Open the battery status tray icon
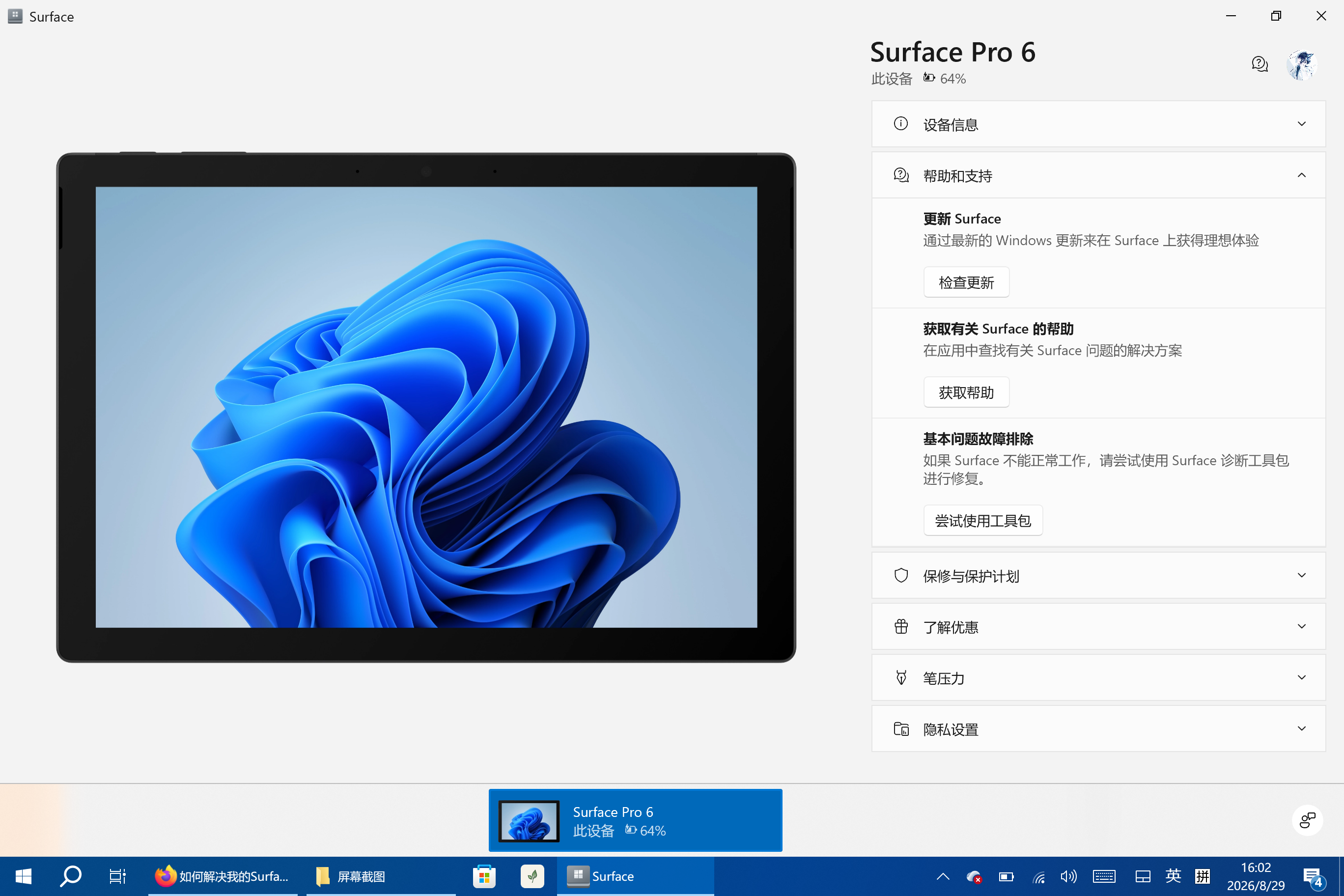 pos(1007,876)
